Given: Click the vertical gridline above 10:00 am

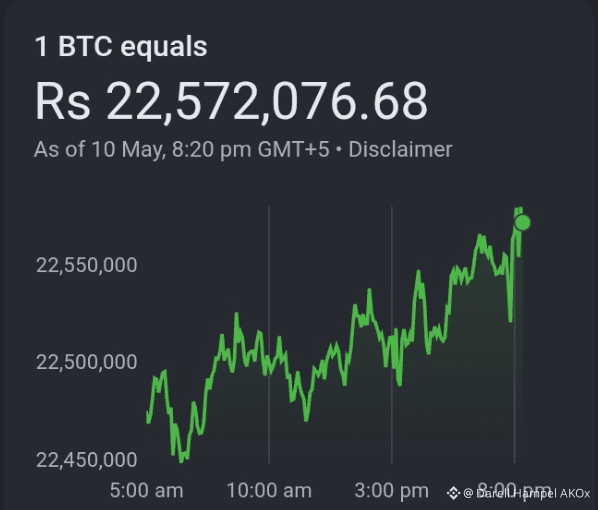Looking at the screenshot, I should (269, 335).
